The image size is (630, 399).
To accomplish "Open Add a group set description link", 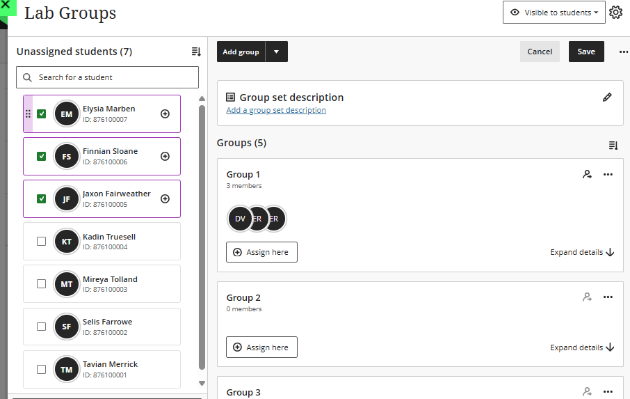I will pyautogui.click(x=276, y=110).
